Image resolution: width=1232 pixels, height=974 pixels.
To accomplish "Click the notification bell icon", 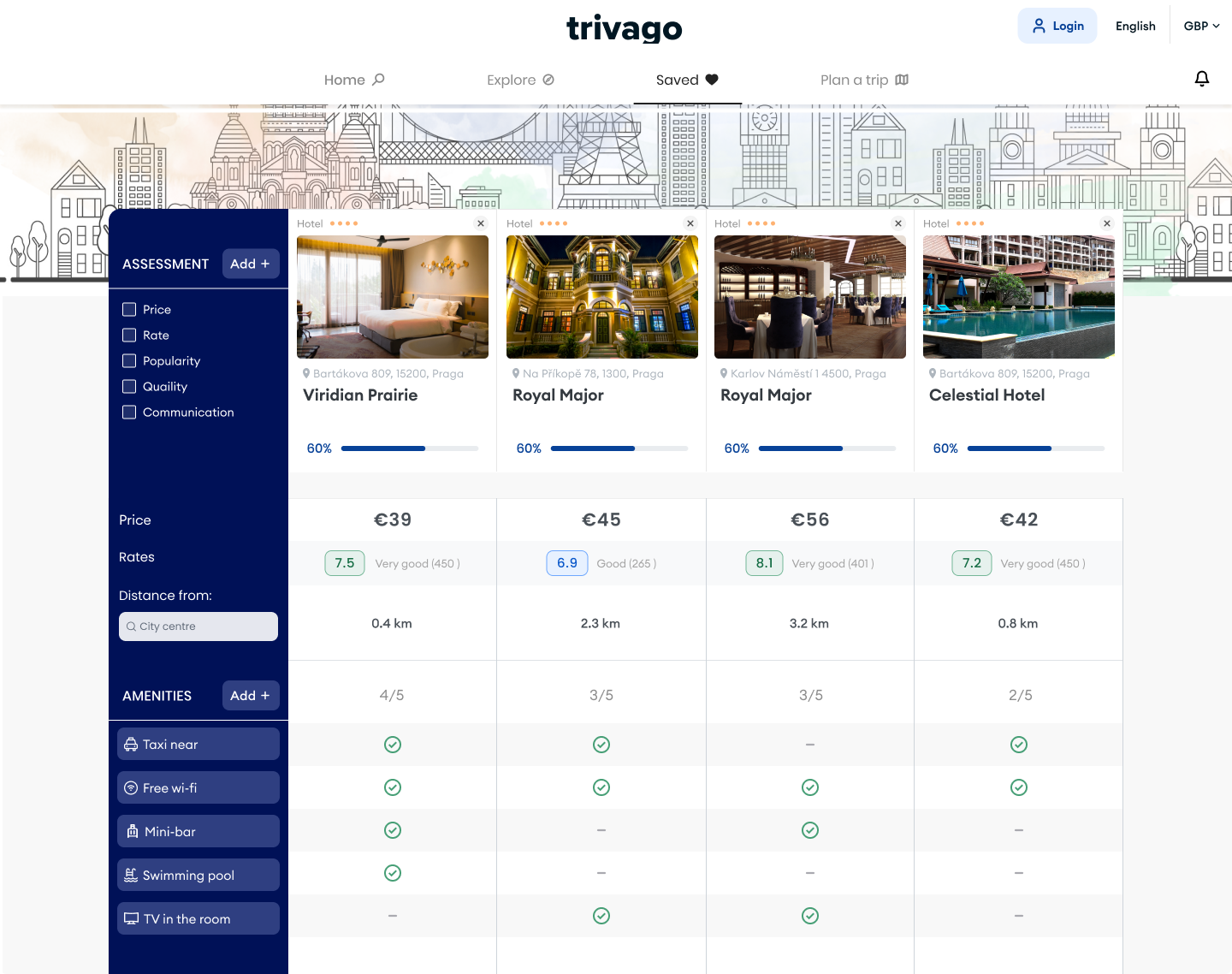I will tap(1201, 79).
